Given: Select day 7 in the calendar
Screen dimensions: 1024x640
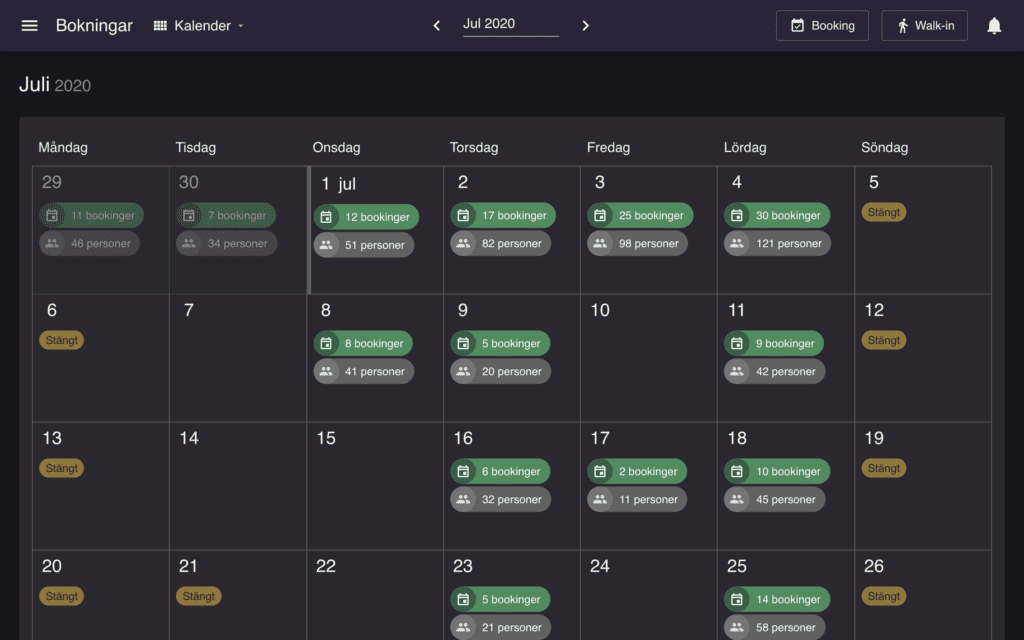Looking at the screenshot, I should coord(189,310).
